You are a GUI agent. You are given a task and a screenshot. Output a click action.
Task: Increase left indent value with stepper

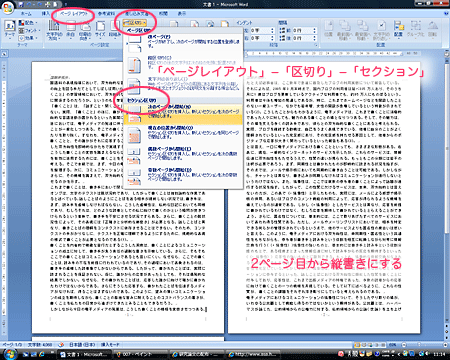[x=272, y=29]
